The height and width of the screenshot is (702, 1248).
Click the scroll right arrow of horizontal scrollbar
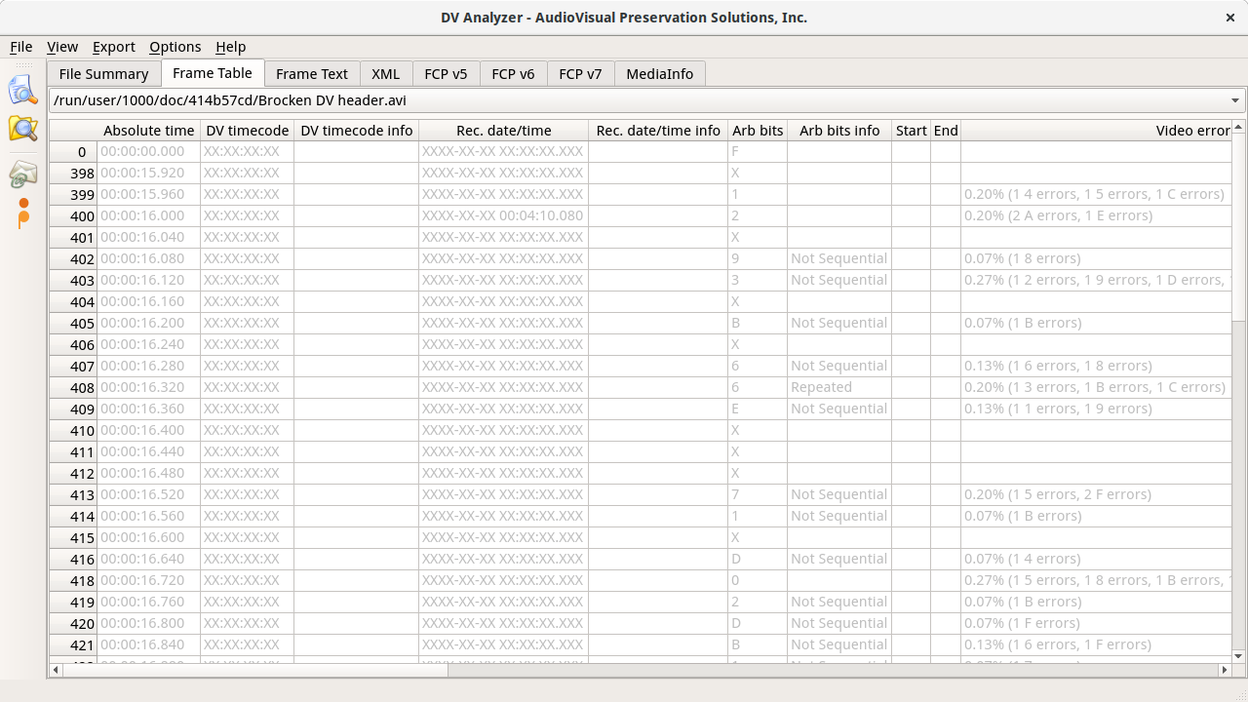click(x=1224, y=670)
